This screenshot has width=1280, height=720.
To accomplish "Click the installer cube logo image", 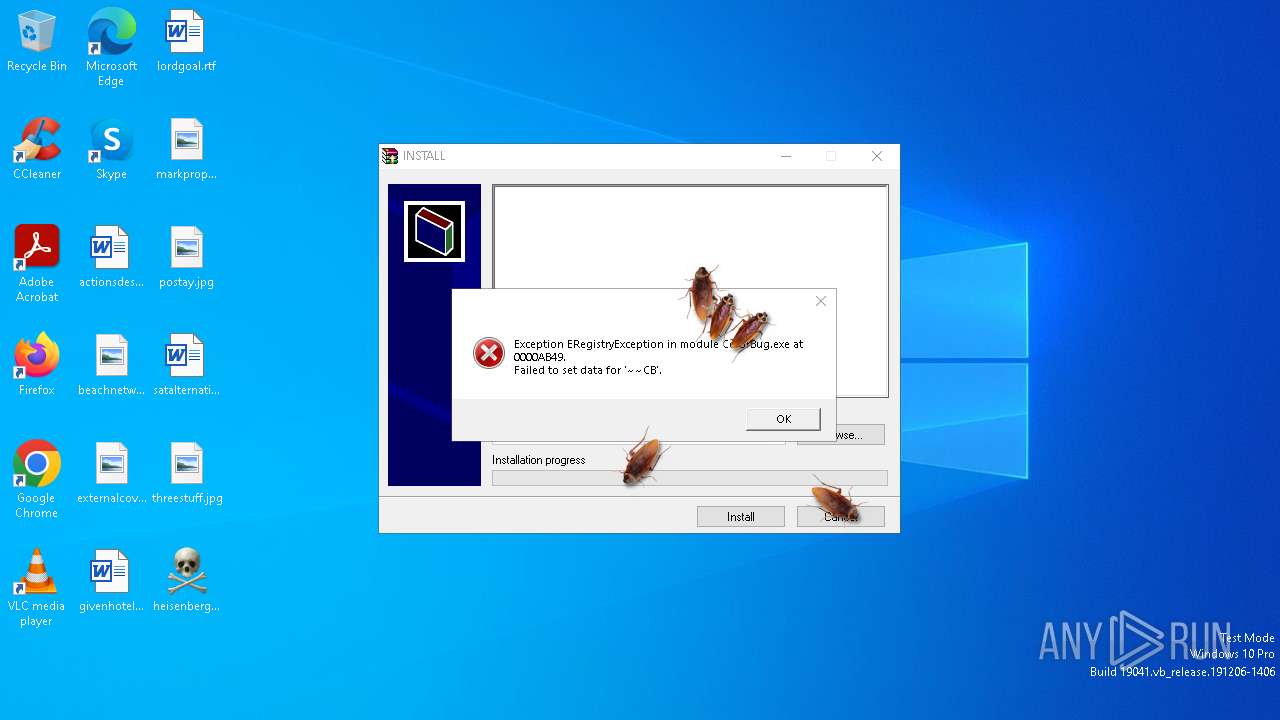I will pos(434,231).
